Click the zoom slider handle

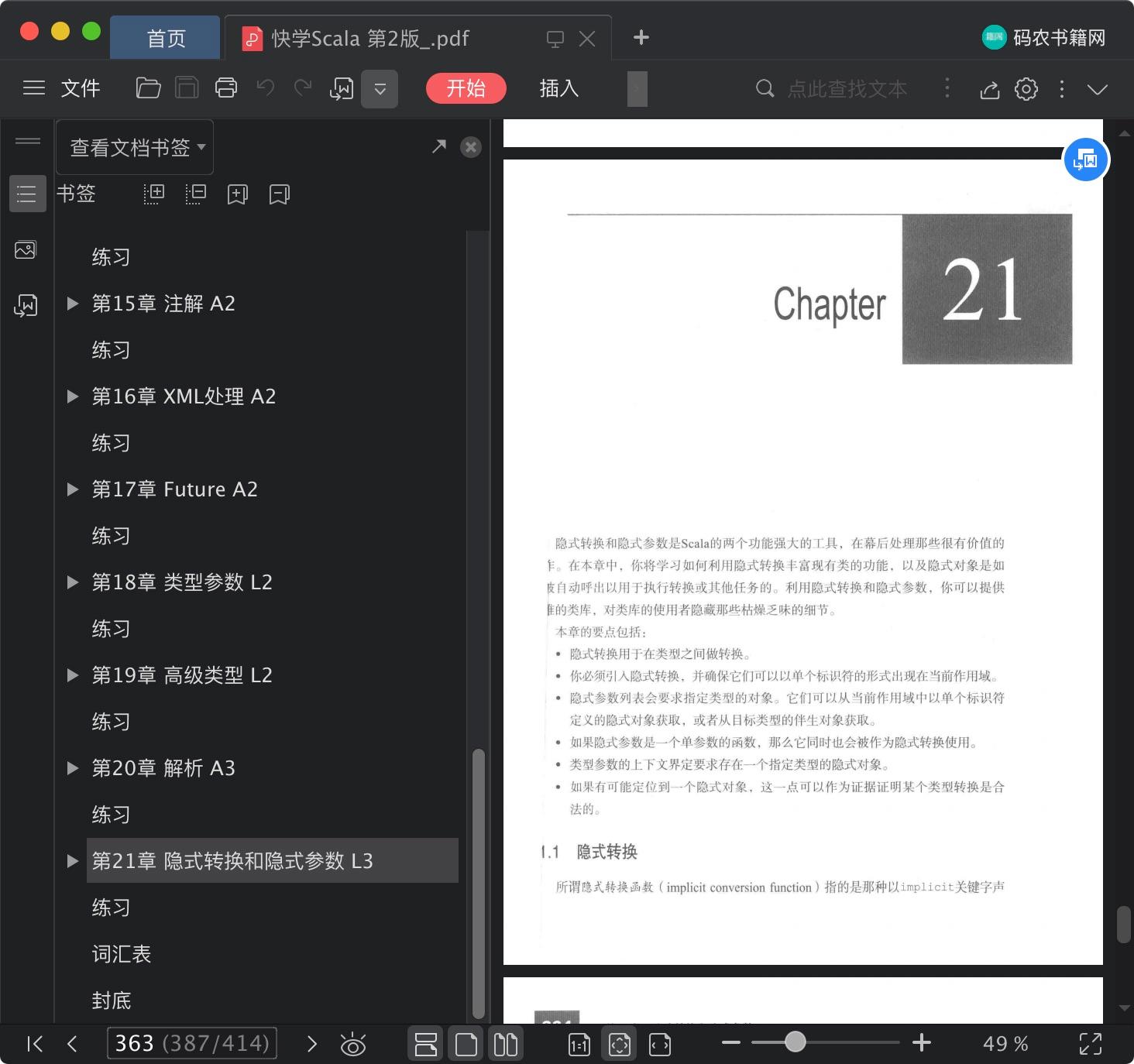(795, 1042)
